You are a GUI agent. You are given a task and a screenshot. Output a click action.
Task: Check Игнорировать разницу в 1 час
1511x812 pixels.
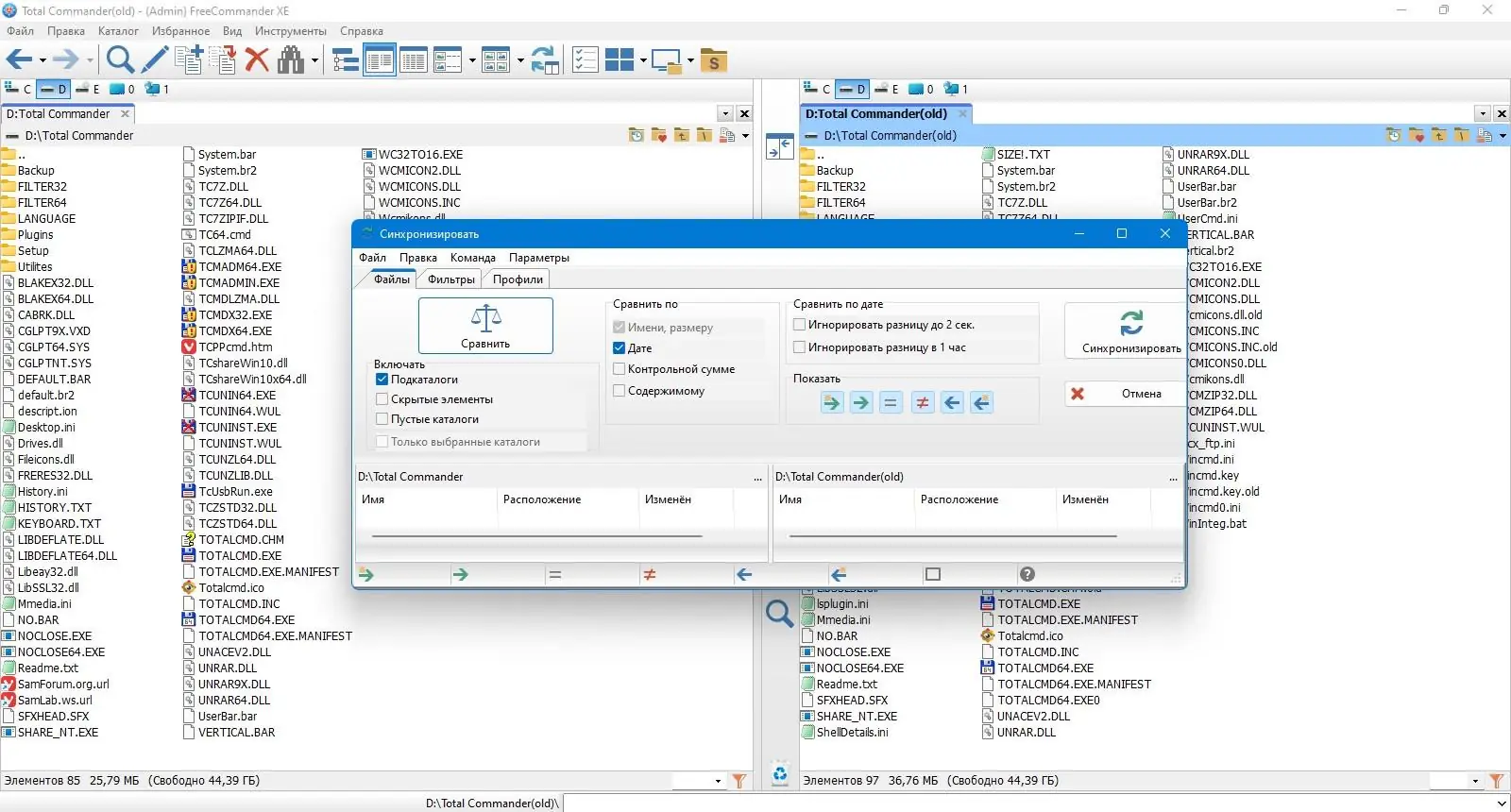(x=800, y=347)
